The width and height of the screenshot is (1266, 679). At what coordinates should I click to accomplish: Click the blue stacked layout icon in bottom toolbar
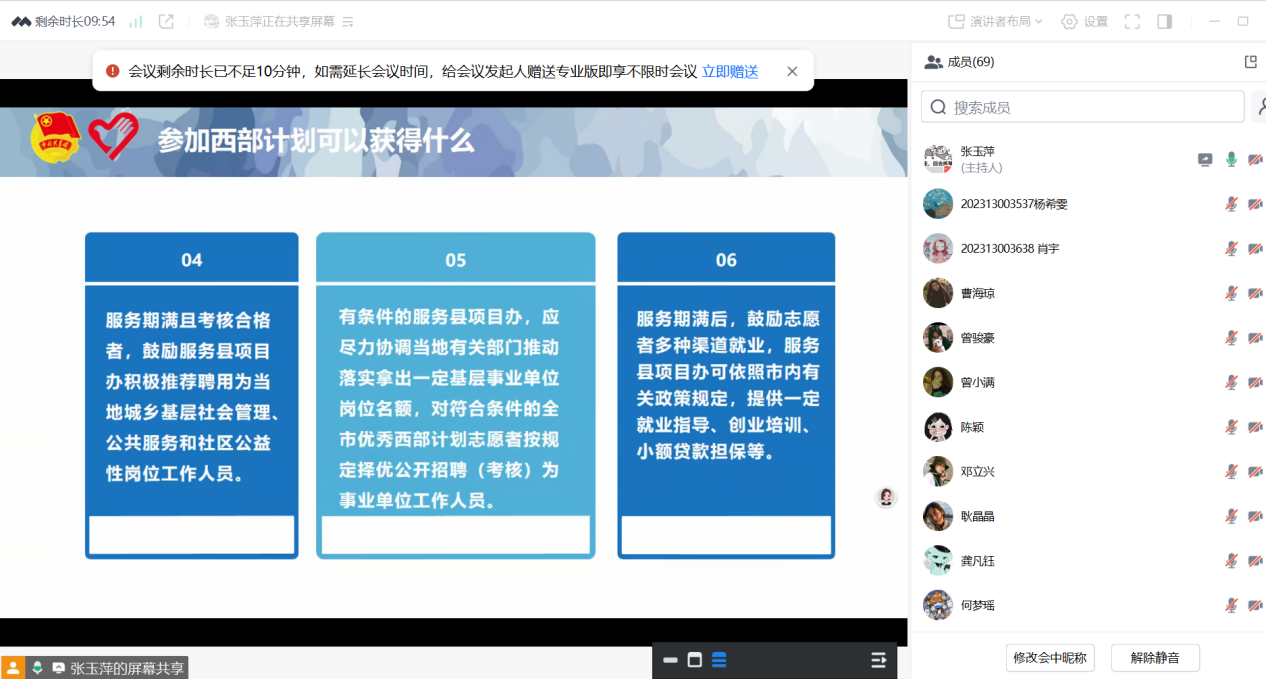click(719, 660)
